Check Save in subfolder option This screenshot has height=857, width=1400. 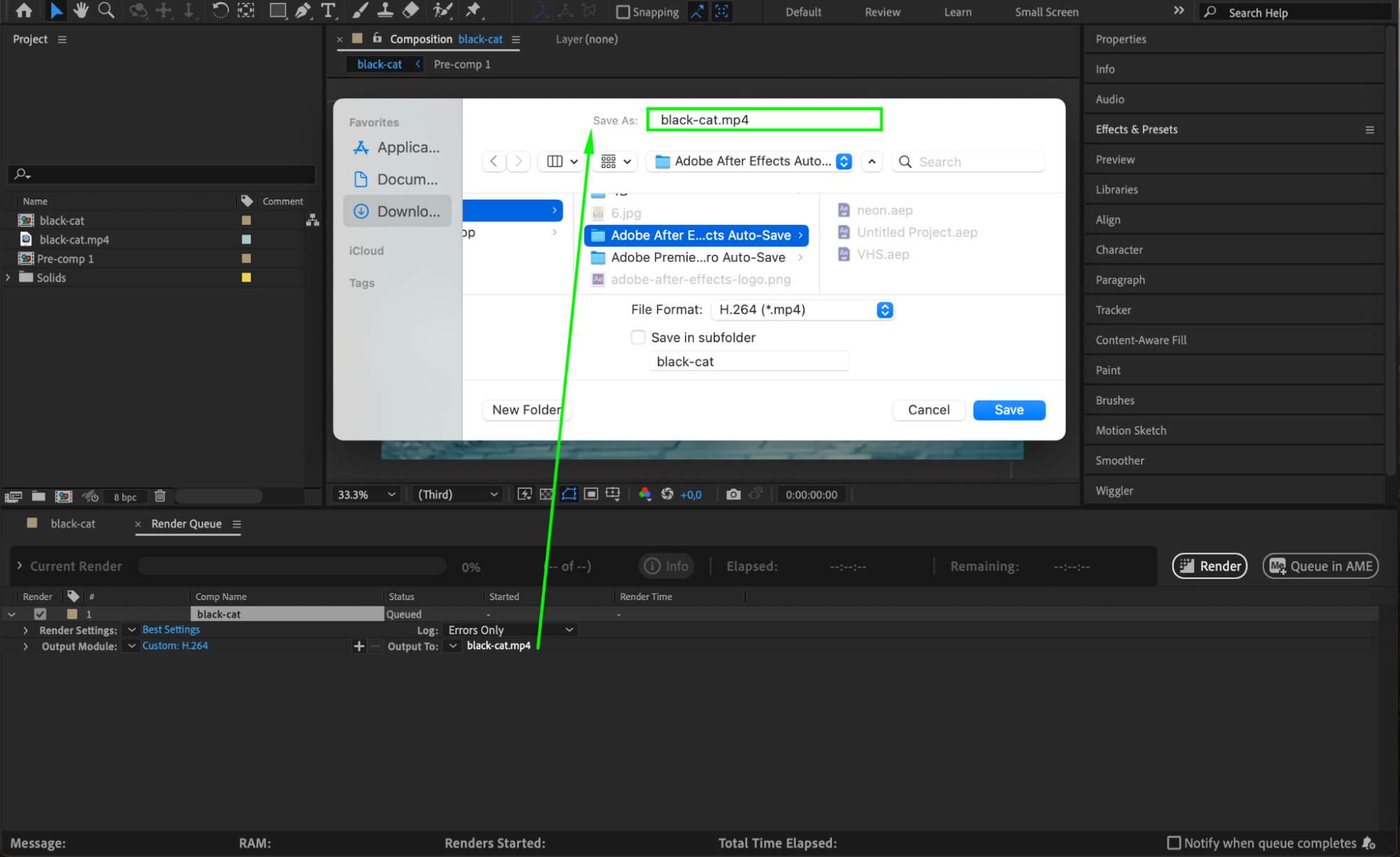pos(638,337)
